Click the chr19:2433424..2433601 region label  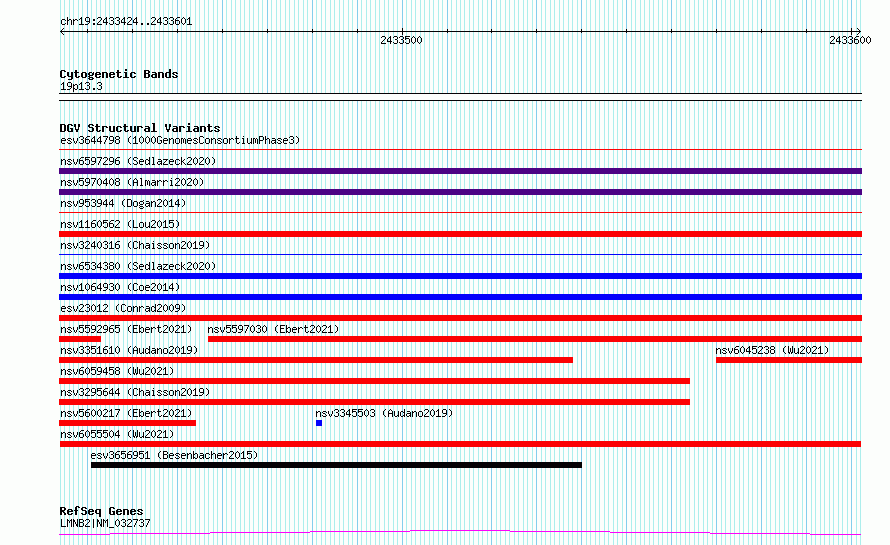[x=126, y=22]
